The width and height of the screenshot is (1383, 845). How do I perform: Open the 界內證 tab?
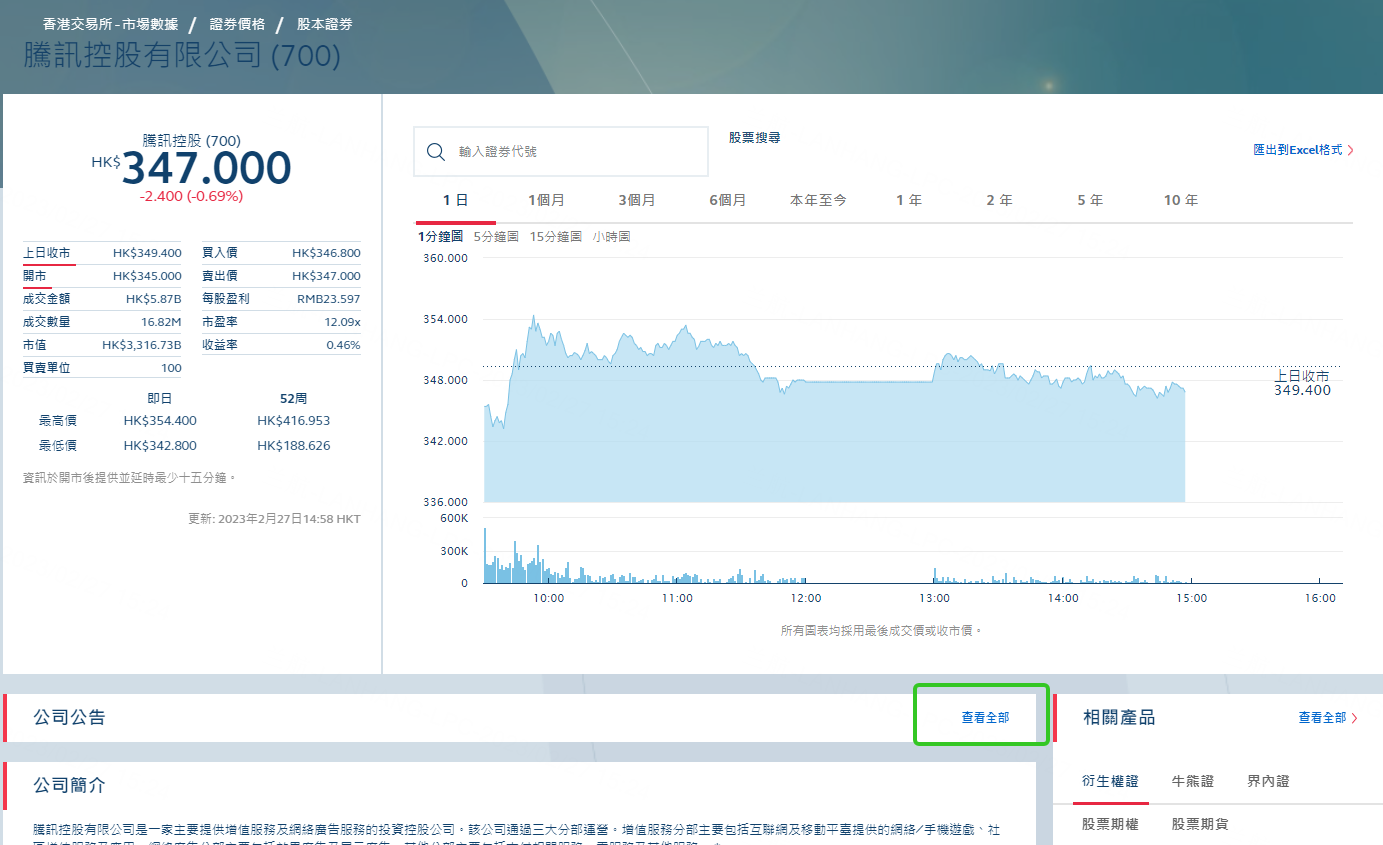(x=1268, y=781)
